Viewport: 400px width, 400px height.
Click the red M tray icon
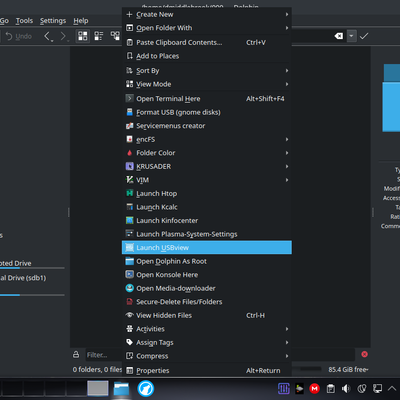[x=314, y=388]
